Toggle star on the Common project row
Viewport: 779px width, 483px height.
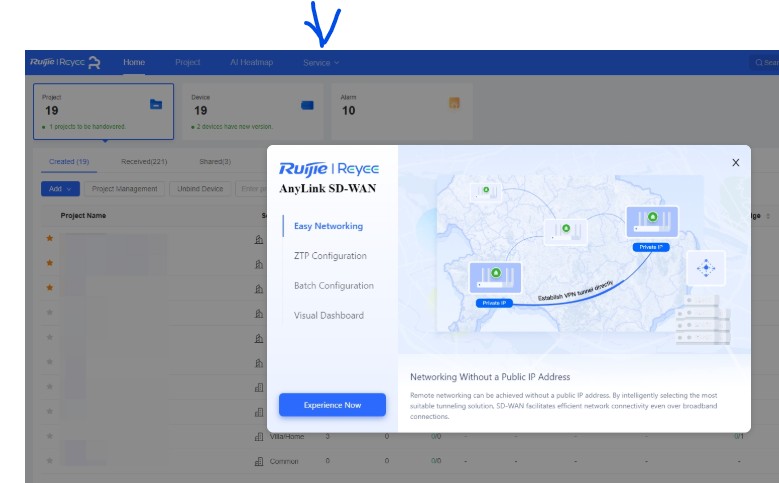click(50, 461)
